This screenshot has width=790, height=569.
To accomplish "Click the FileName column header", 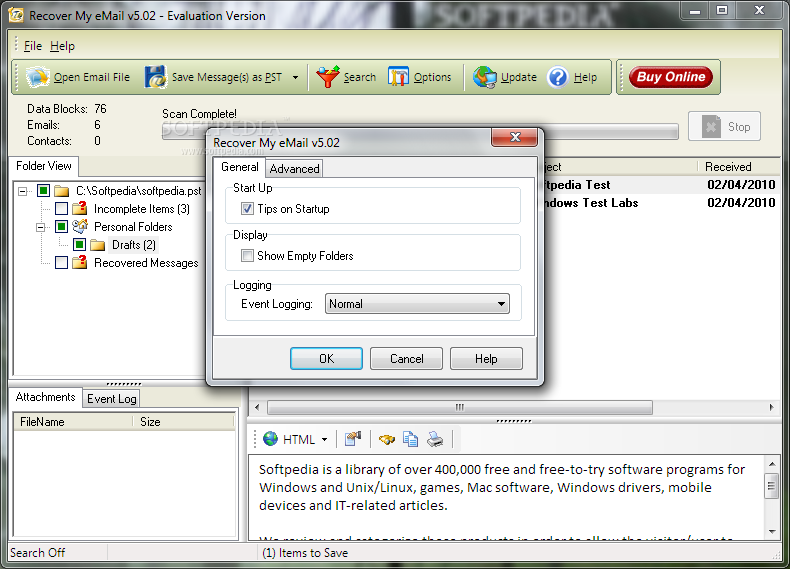I will coord(74,422).
